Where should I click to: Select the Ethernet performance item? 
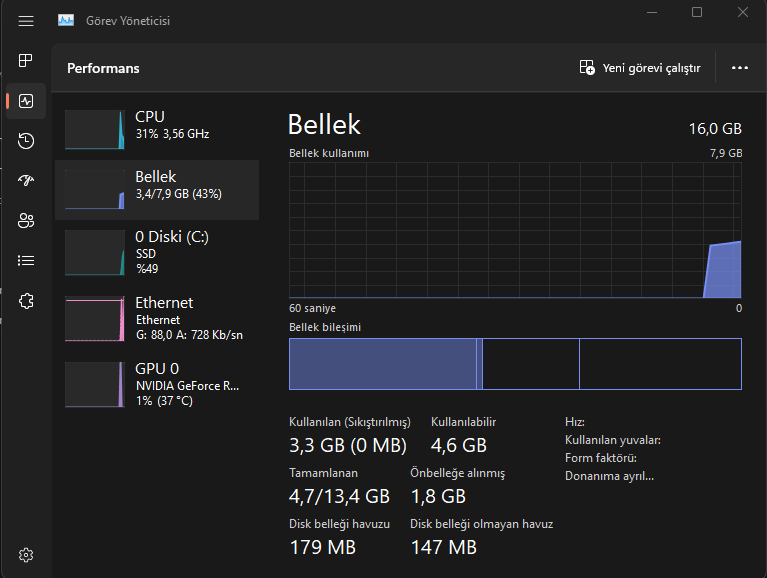(x=156, y=318)
